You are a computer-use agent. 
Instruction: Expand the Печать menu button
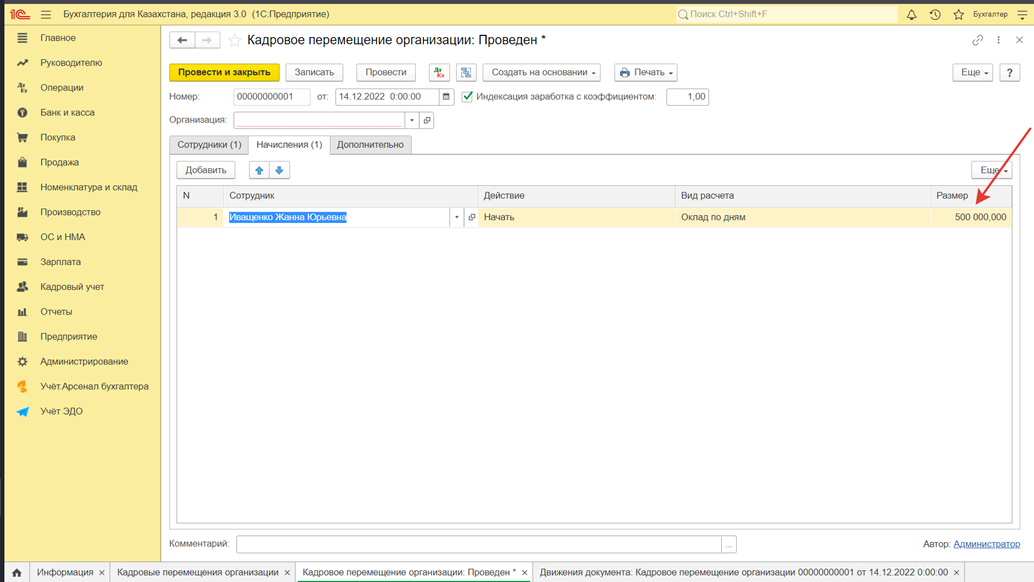click(x=646, y=73)
